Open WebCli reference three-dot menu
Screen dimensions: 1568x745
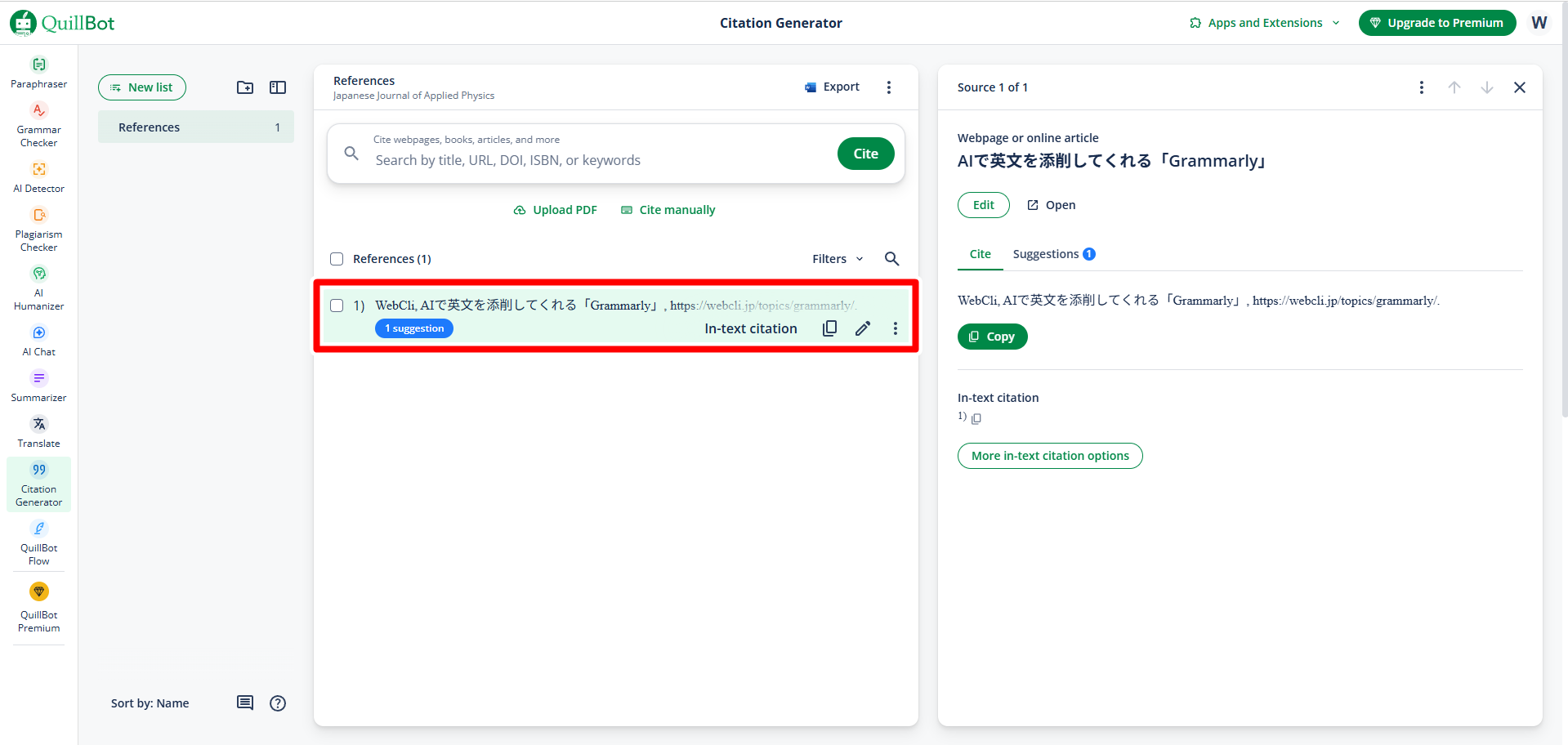896,328
